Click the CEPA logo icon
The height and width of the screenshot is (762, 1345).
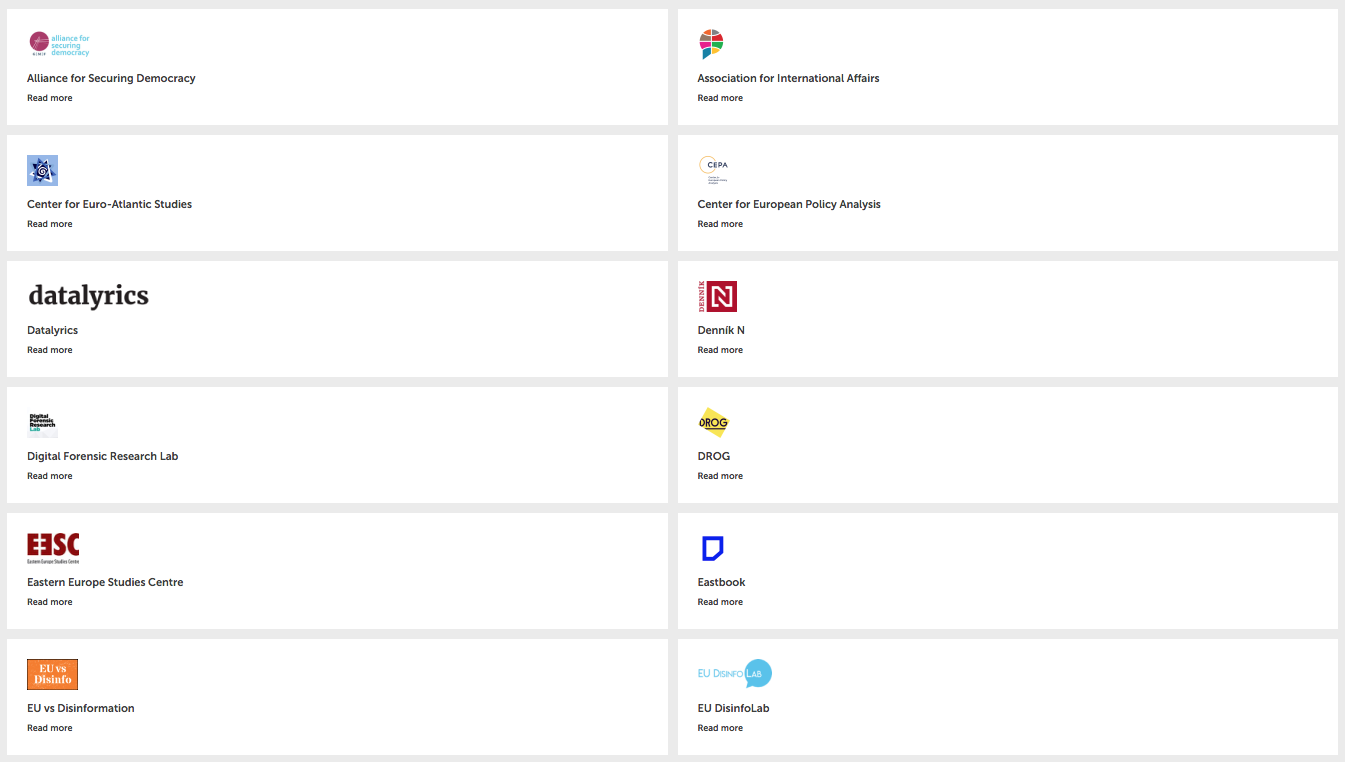(714, 170)
